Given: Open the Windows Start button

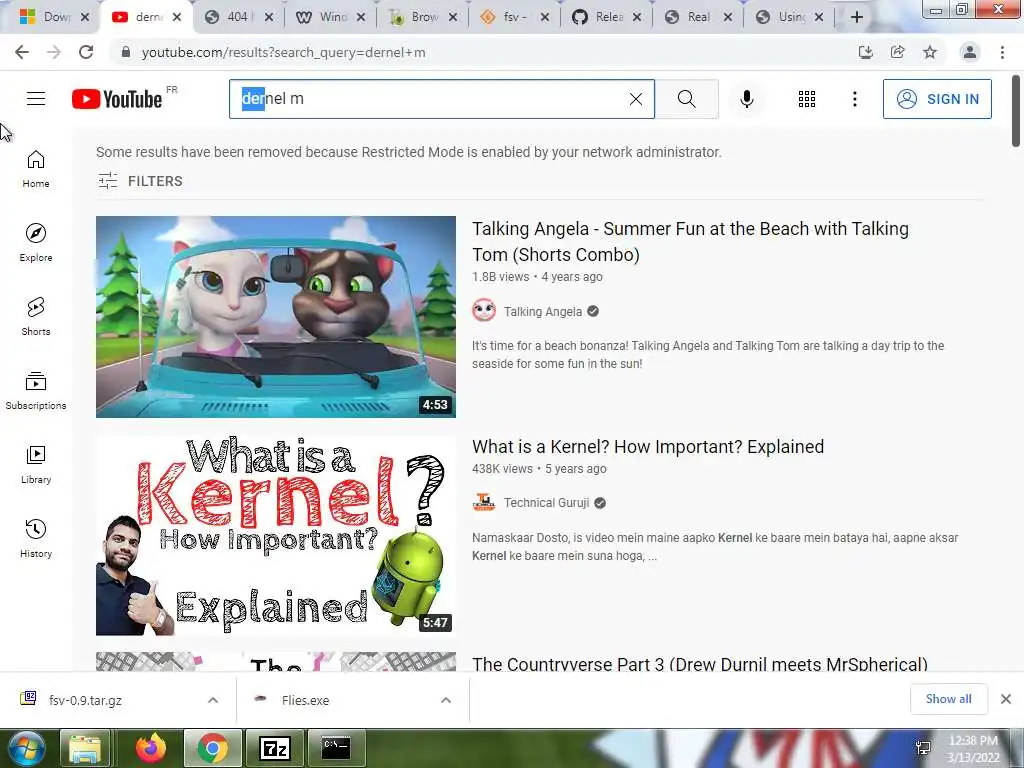Looking at the screenshot, I should coord(26,748).
